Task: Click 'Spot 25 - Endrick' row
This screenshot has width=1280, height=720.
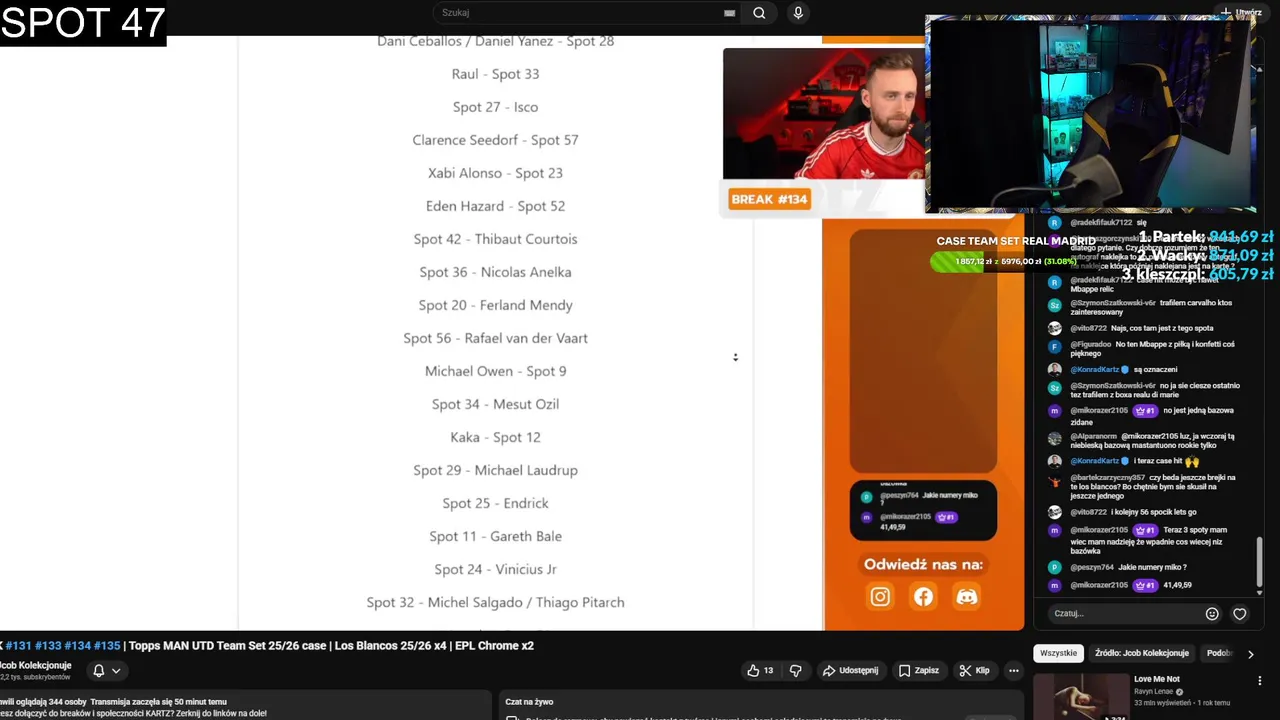Action: point(495,503)
